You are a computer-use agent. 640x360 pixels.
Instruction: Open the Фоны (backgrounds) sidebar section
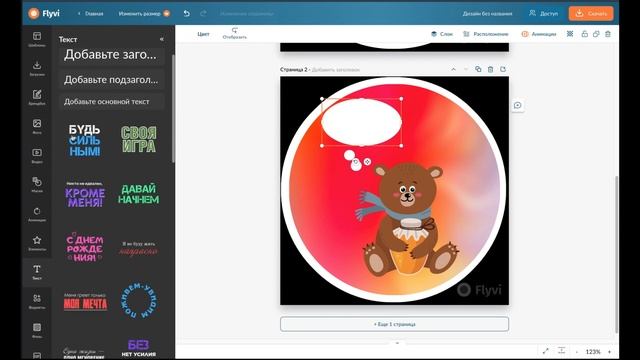(37, 330)
